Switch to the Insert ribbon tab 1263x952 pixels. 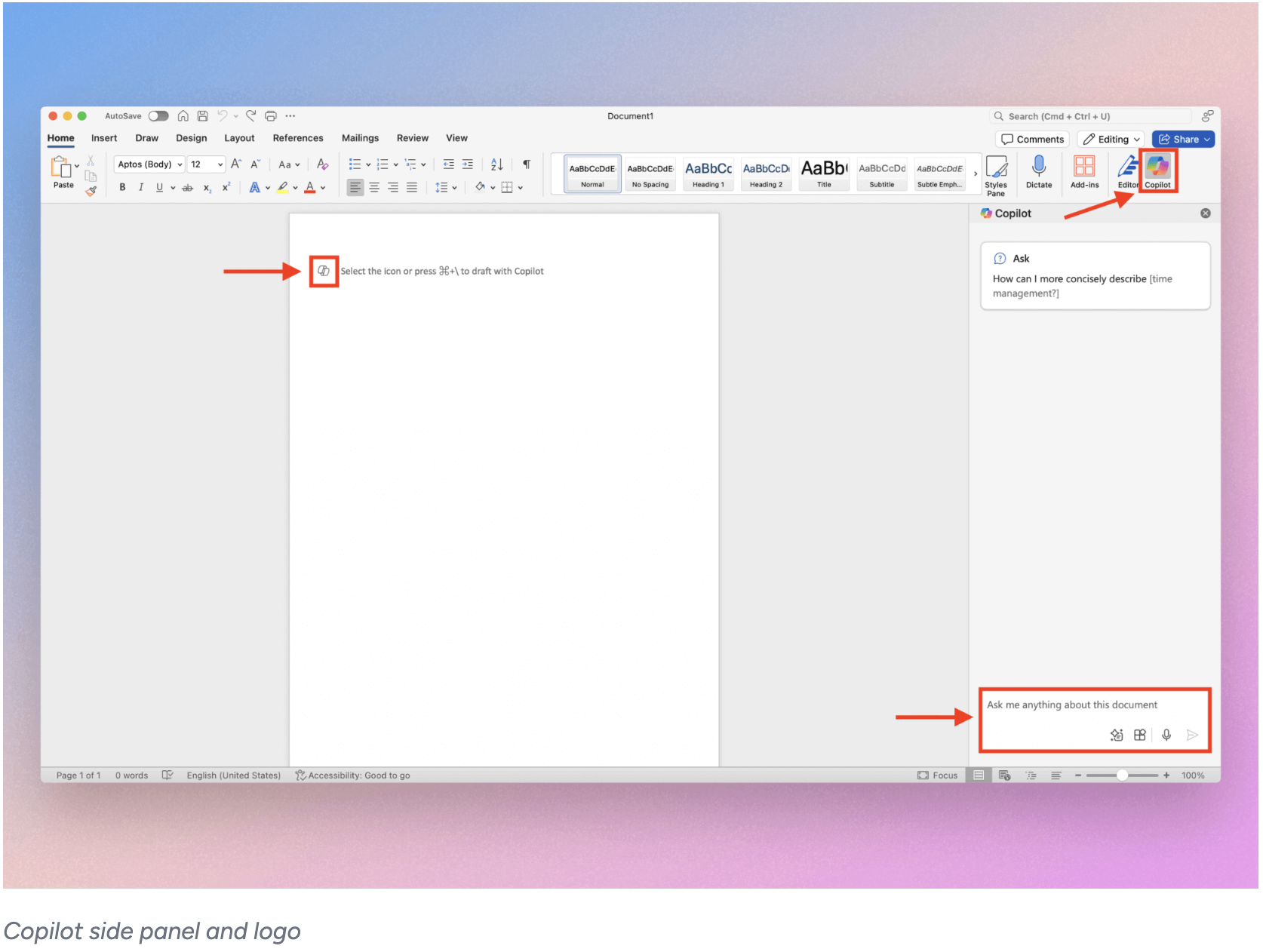click(103, 137)
